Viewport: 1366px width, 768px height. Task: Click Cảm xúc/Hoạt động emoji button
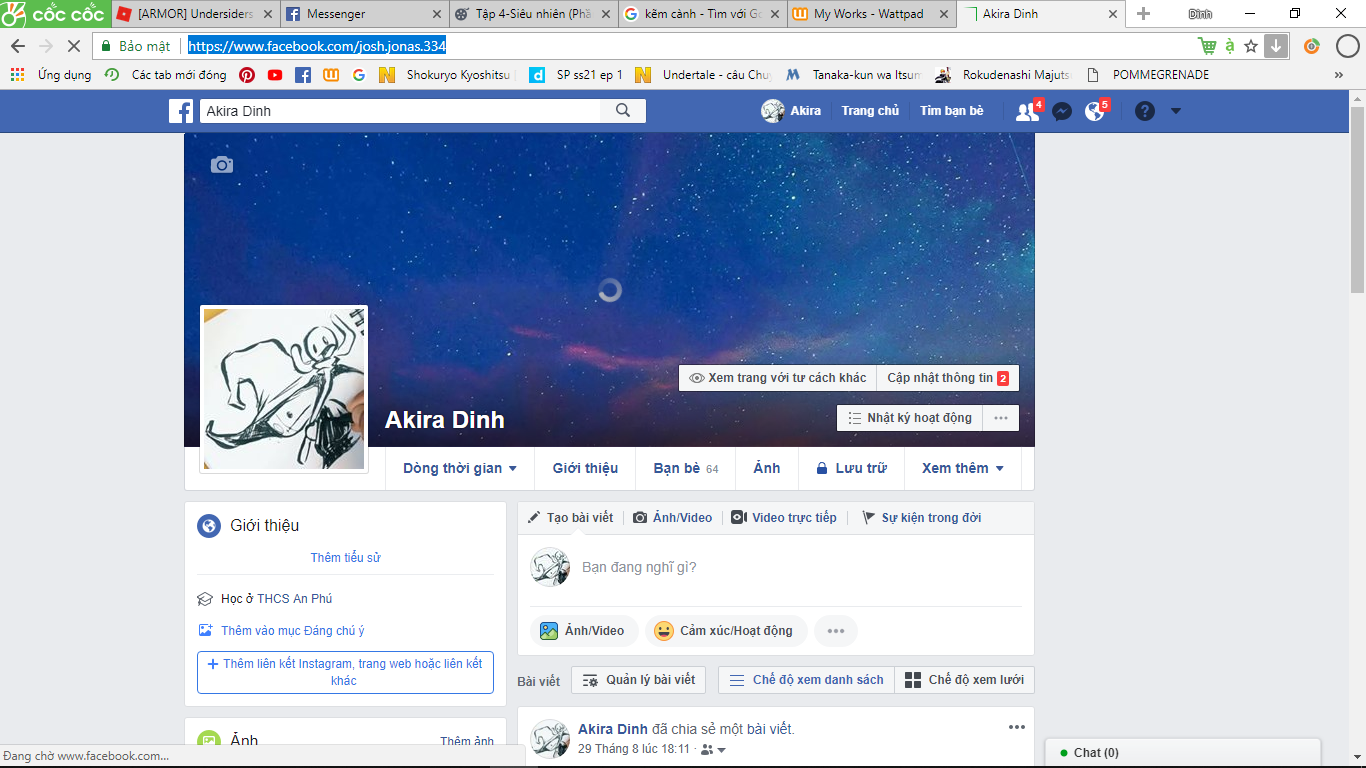(725, 631)
